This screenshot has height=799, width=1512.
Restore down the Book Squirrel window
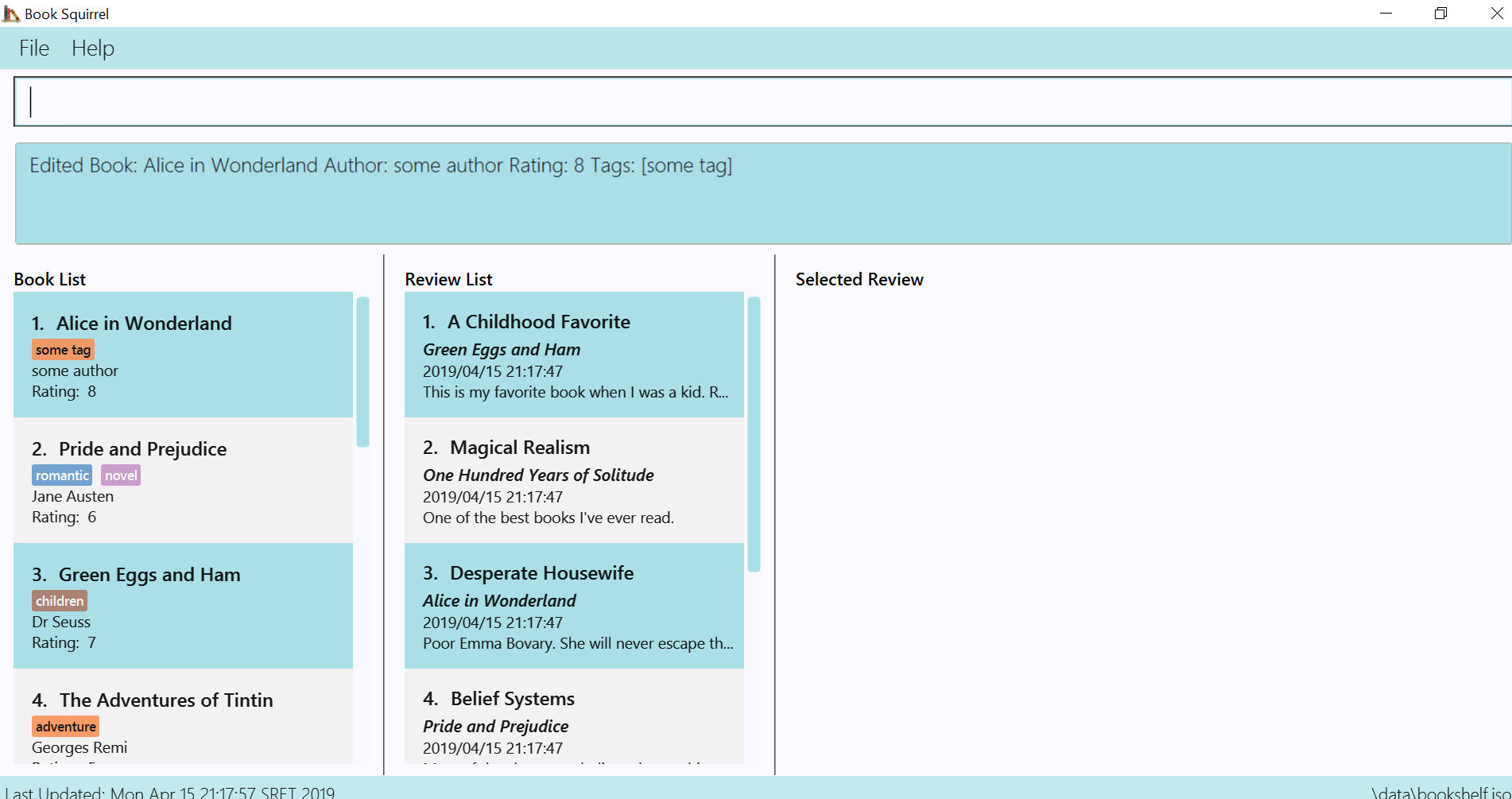[x=1440, y=14]
